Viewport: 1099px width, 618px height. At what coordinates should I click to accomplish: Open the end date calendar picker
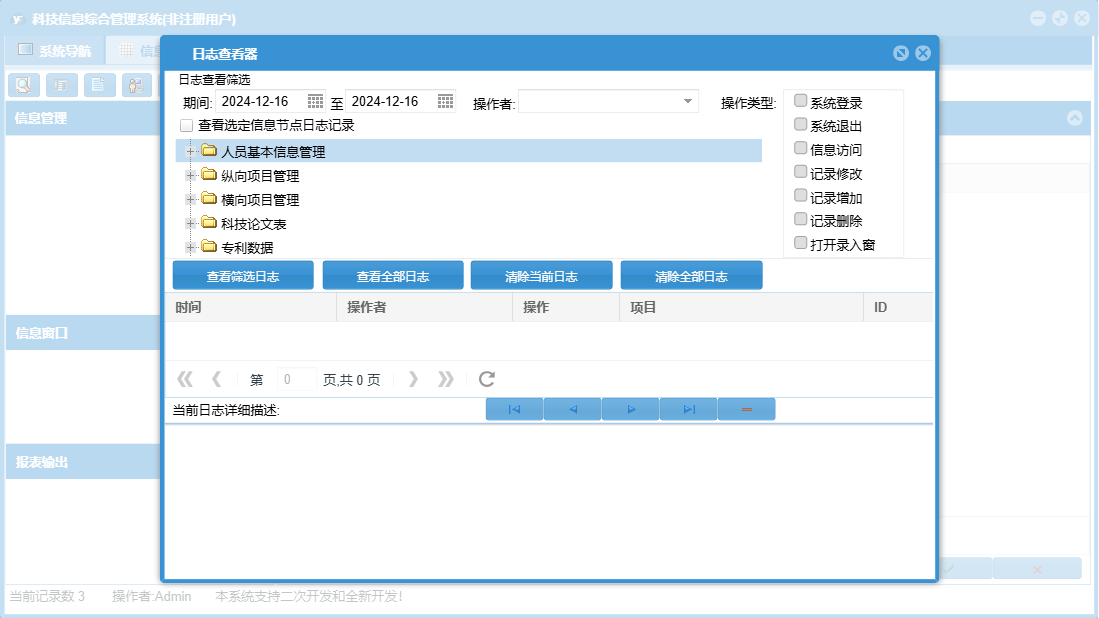pos(445,101)
